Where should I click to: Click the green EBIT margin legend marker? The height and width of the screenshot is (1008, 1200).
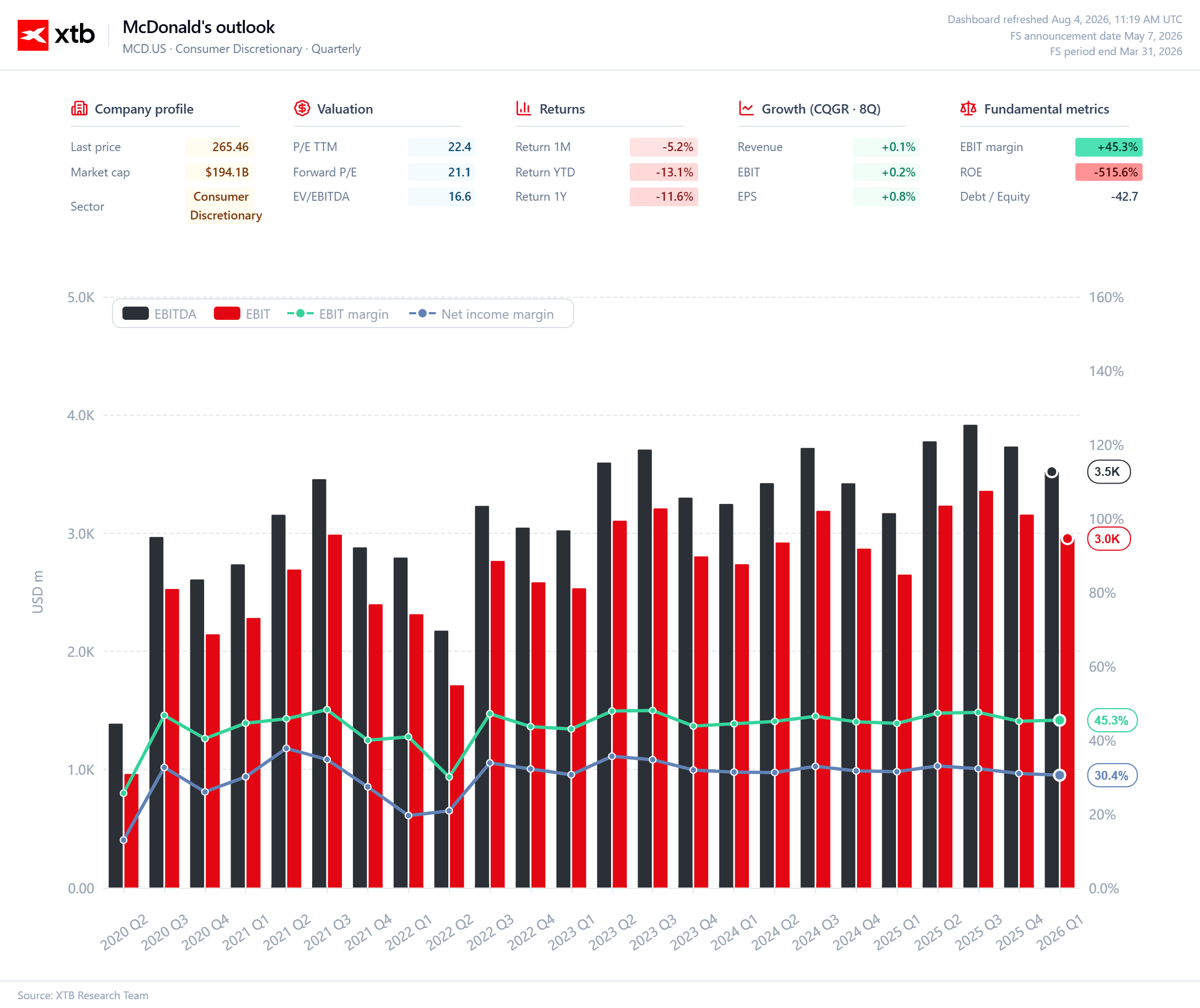click(300, 314)
